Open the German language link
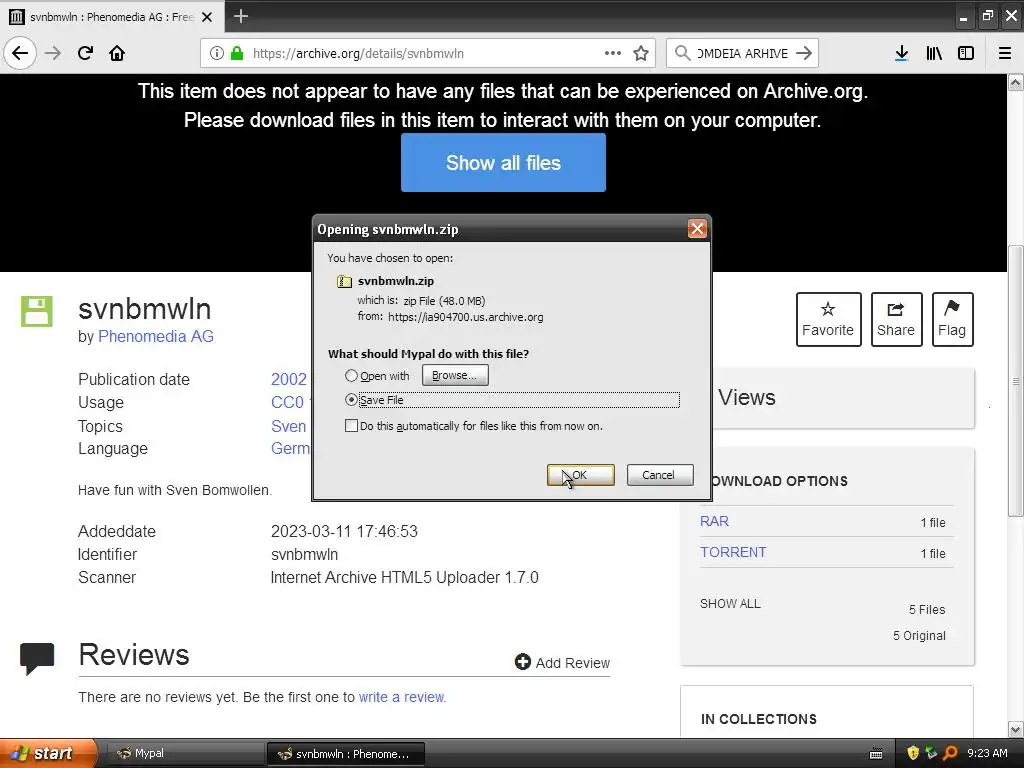Image resolution: width=1024 pixels, height=768 pixels. pos(291,449)
